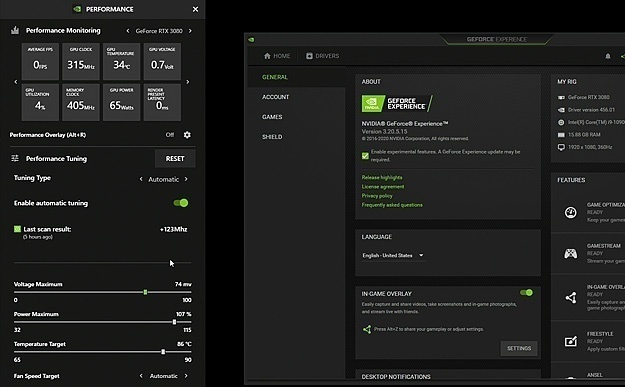Viewport: 625px width, 387px height.
Task: Select the GPU Temperature tile
Action: (122, 61)
